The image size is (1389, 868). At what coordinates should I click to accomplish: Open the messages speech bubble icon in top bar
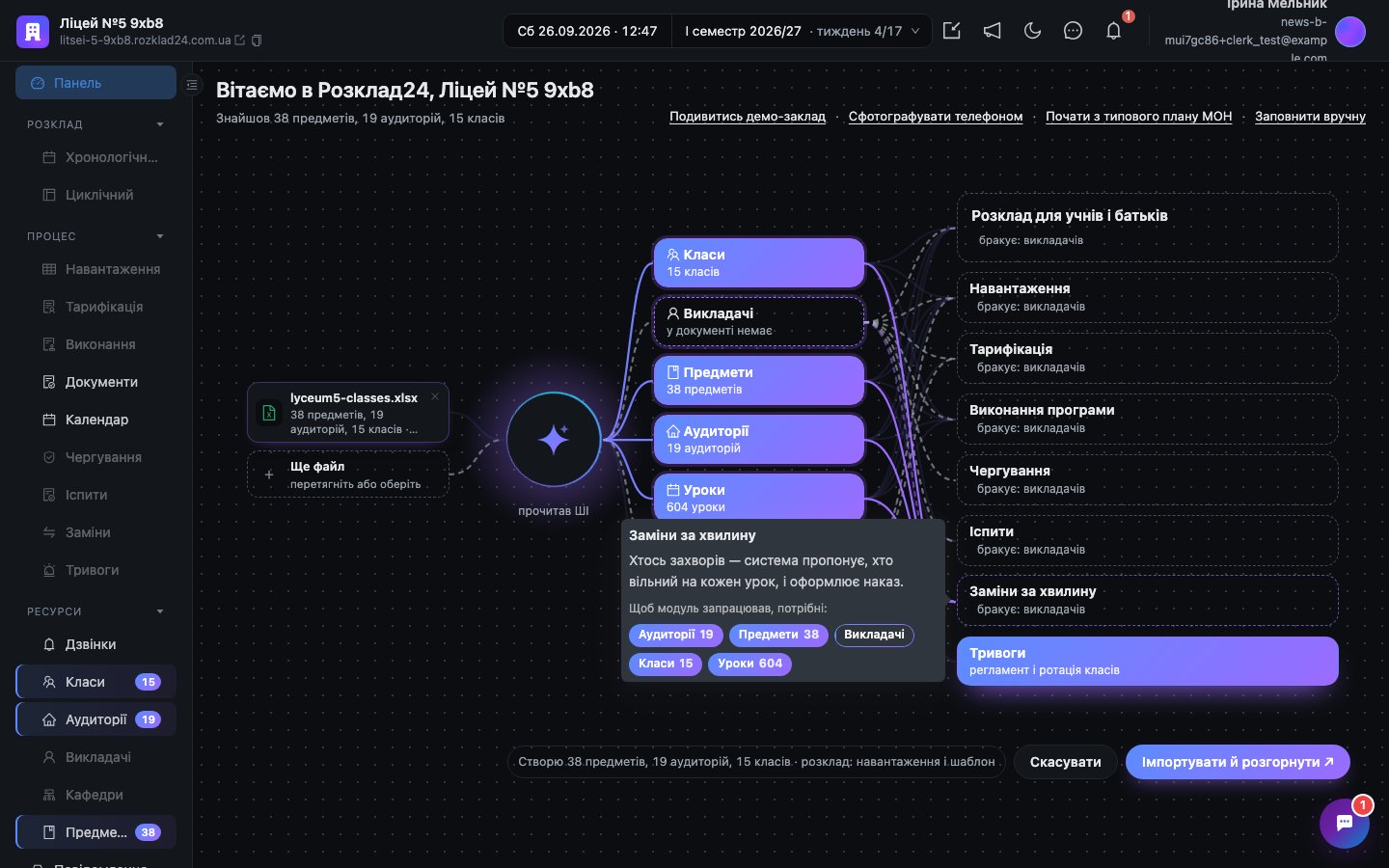(1073, 31)
